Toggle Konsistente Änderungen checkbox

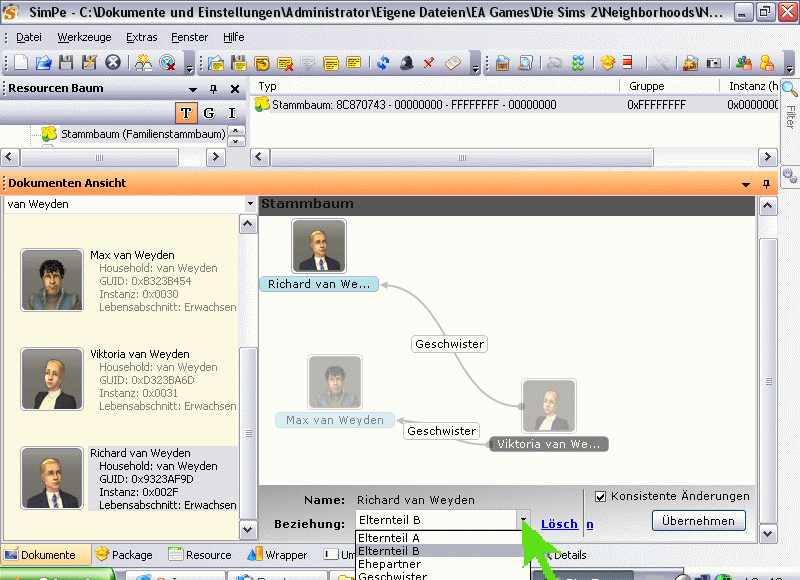pos(601,496)
